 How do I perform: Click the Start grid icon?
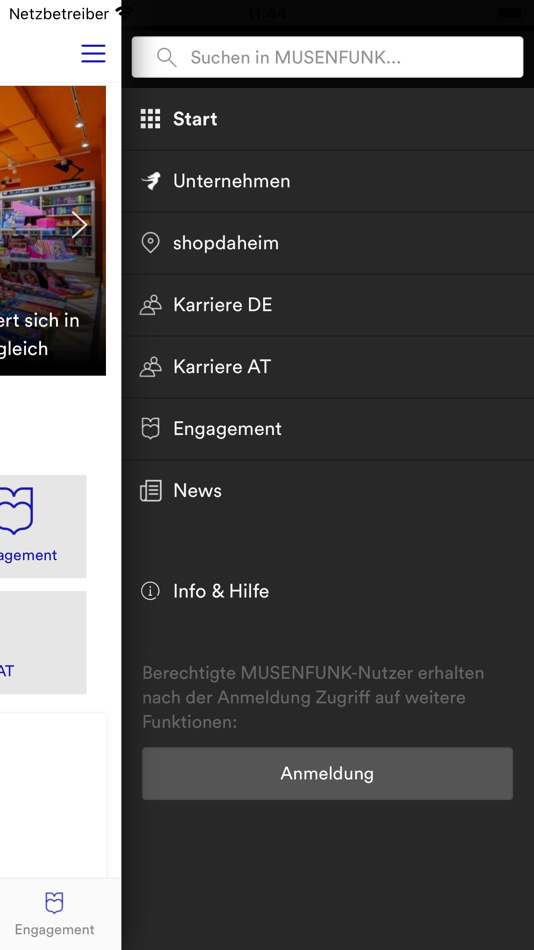(x=150, y=119)
